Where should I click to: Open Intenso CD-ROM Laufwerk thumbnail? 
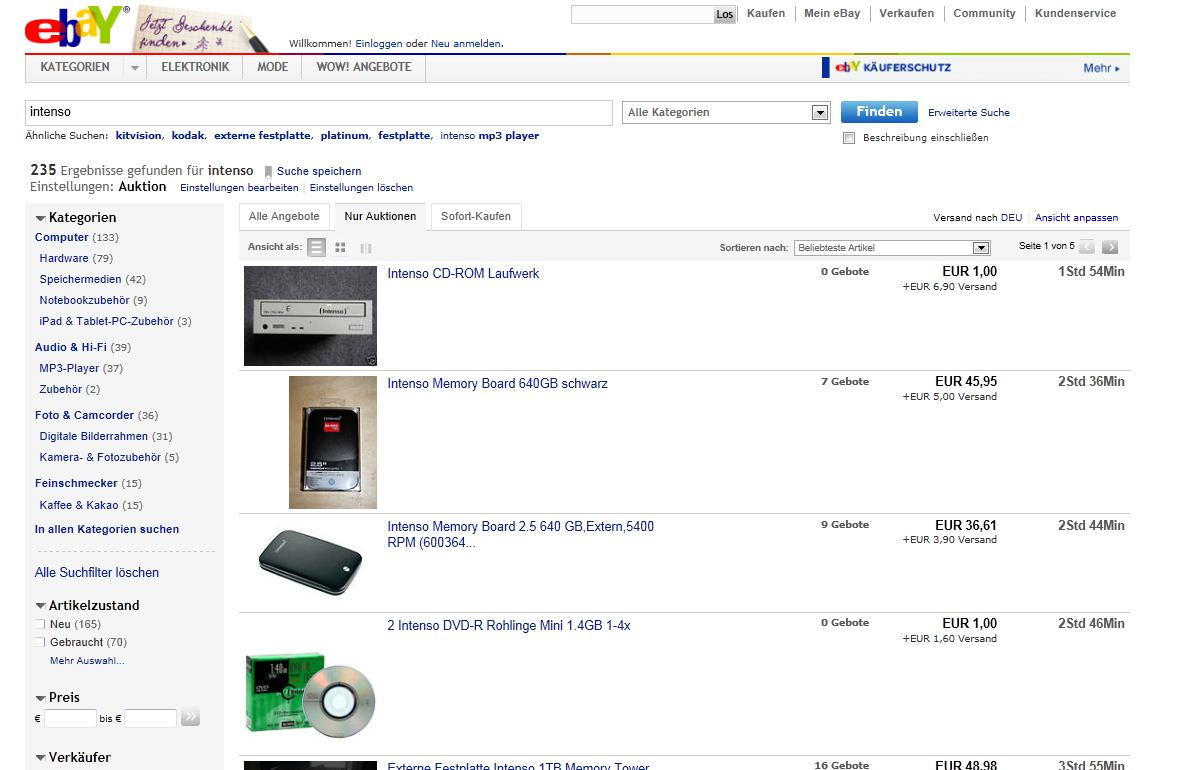[x=310, y=315]
